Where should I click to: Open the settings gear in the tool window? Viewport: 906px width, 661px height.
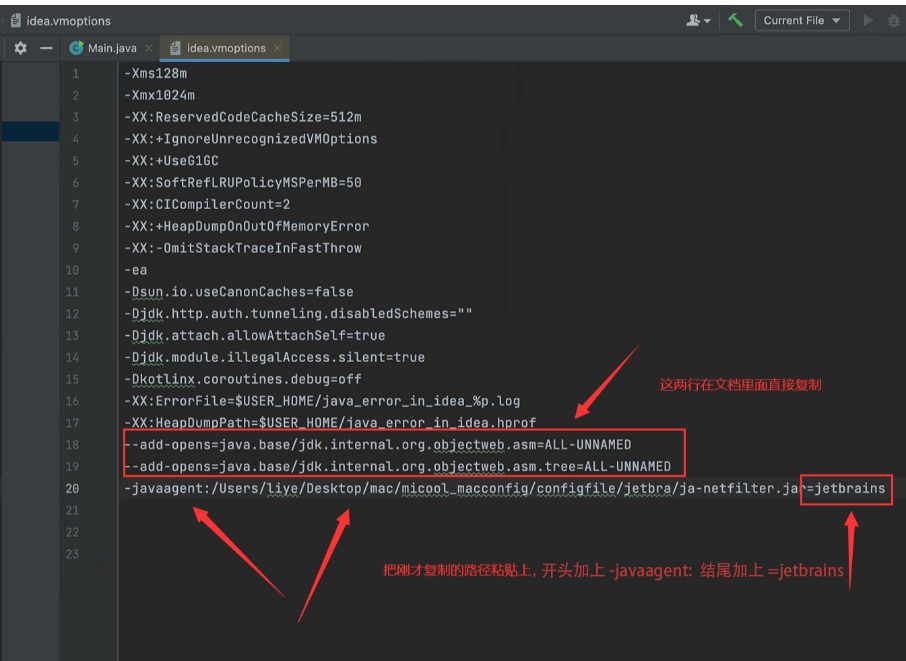[x=20, y=48]
